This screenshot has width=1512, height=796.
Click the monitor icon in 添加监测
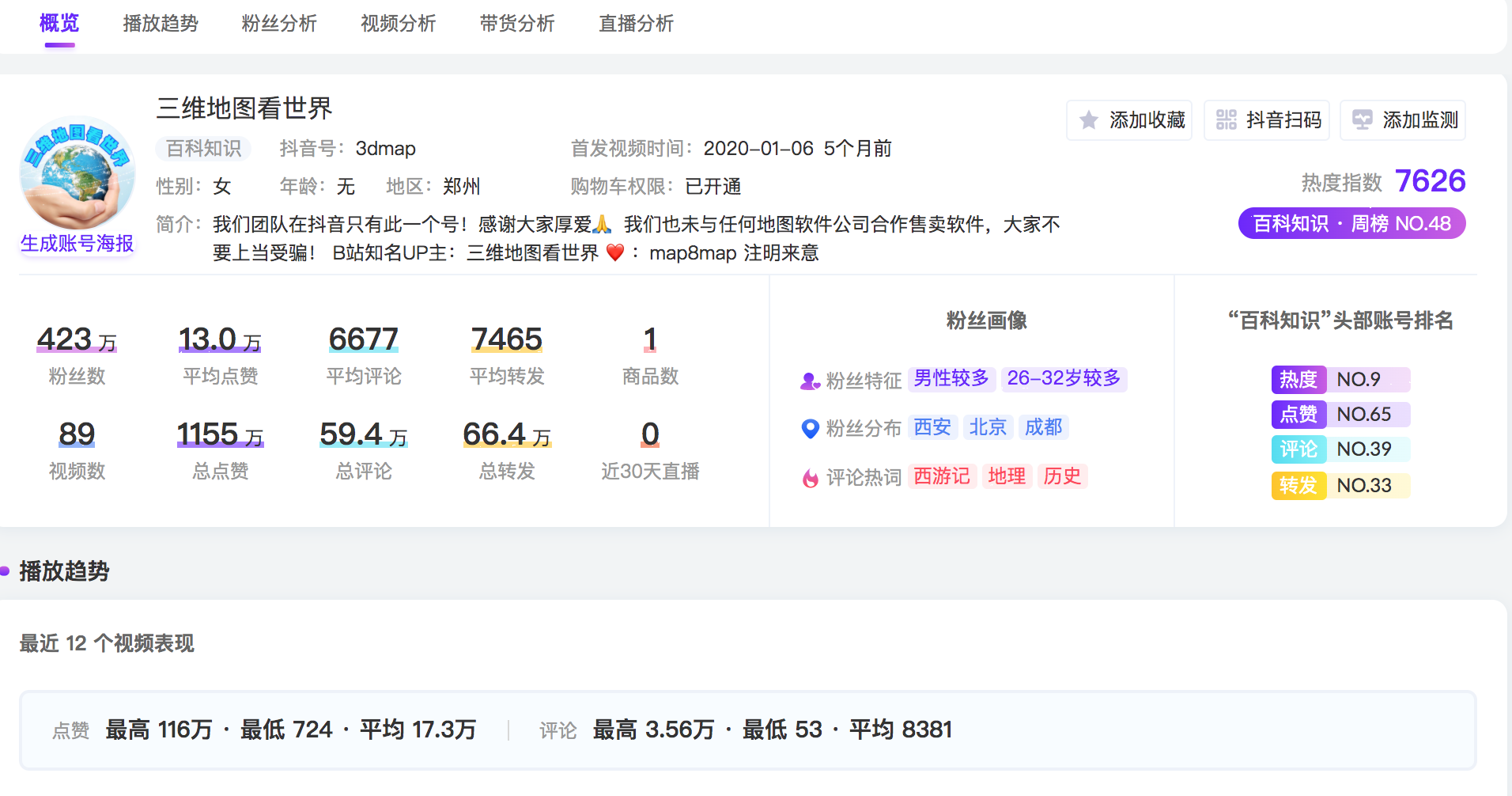(1362, 120)
